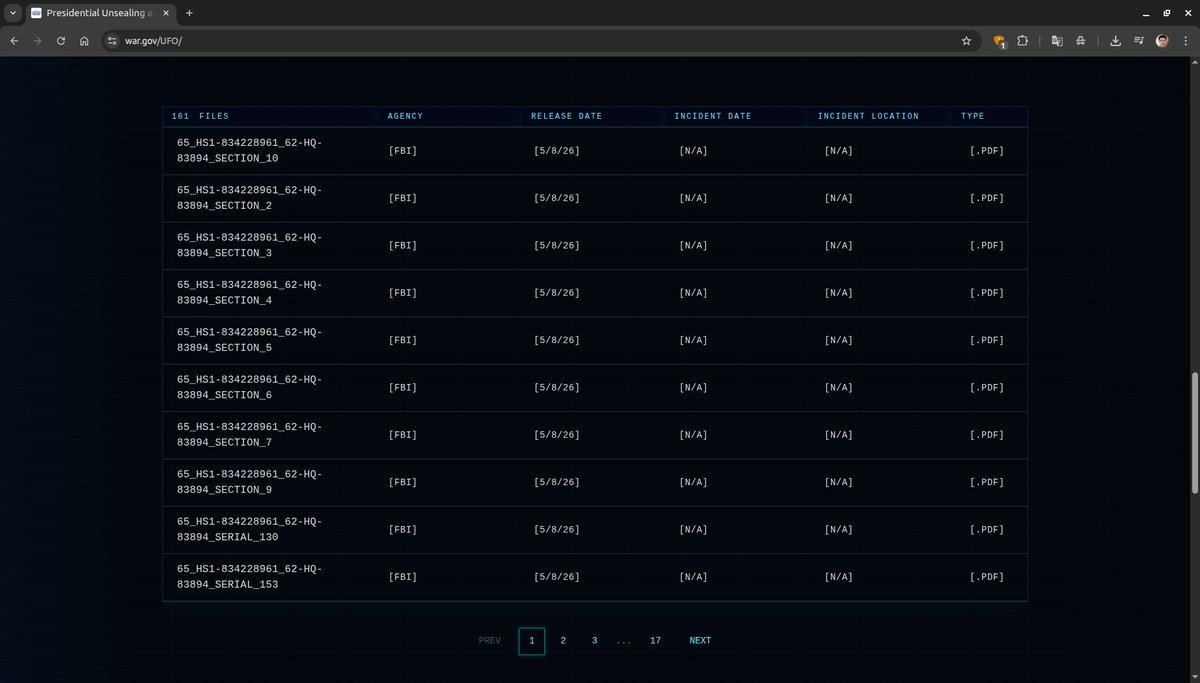Image resolution: width=1200 pixels, height=683 pixels.
Task: Click the NEXT pagination link
Action: point(700,641)
